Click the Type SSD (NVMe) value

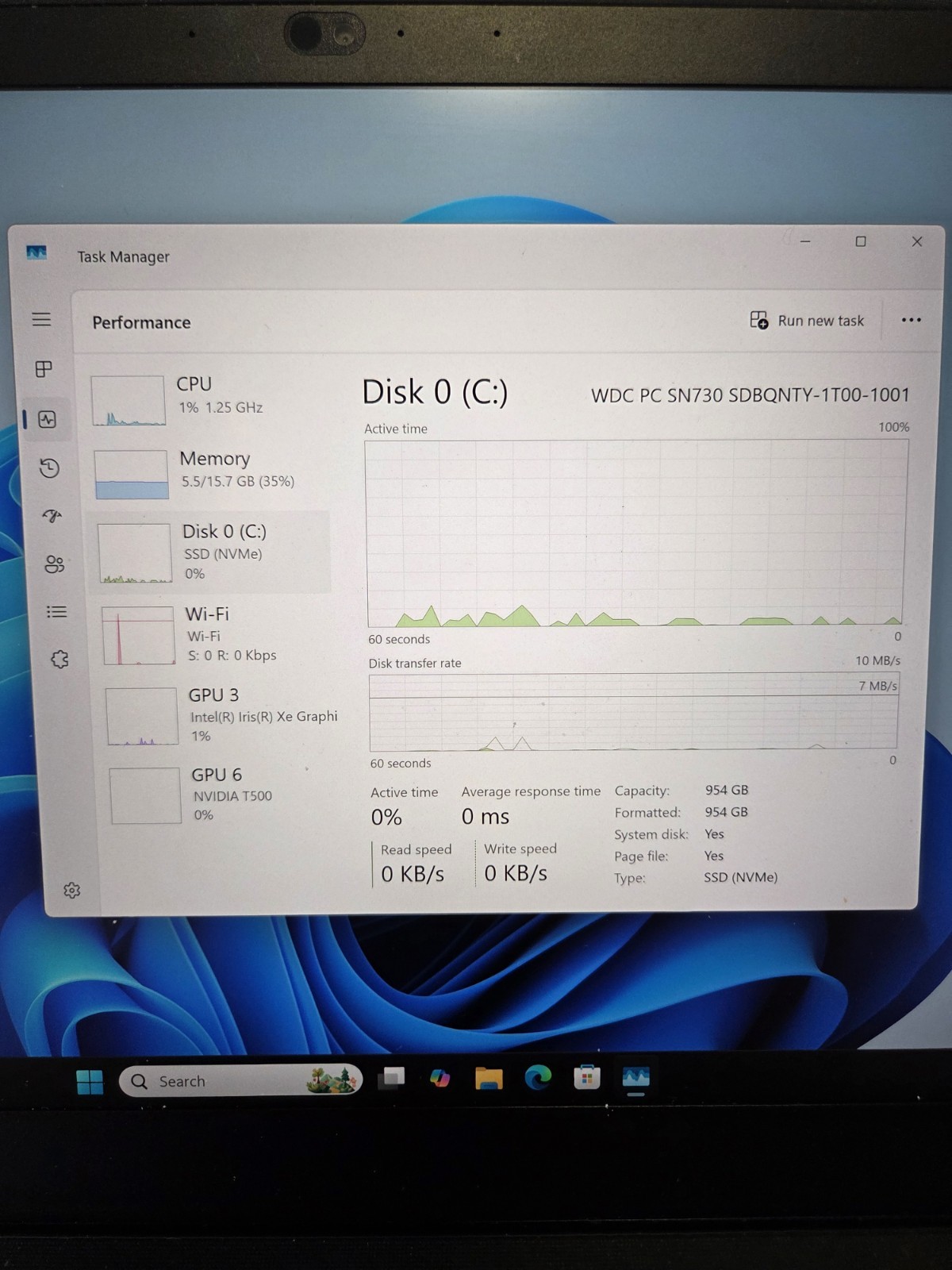point(740,877)
